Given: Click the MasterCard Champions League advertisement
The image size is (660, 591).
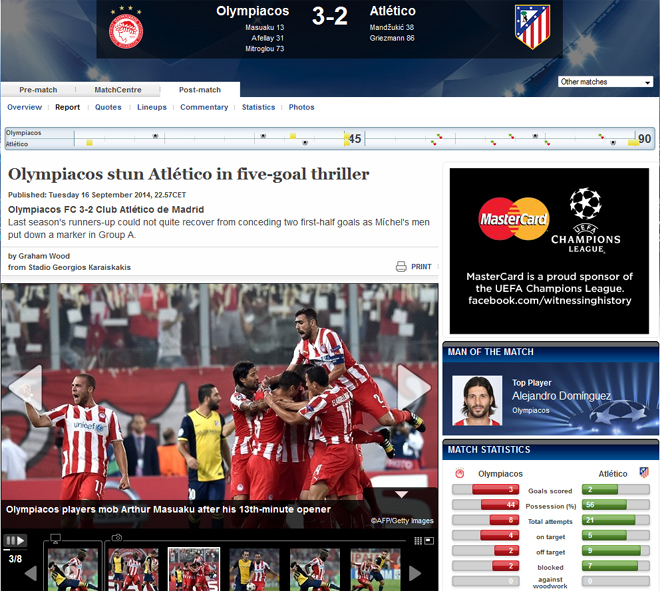Looking at the screenshot, I should 549,250.
